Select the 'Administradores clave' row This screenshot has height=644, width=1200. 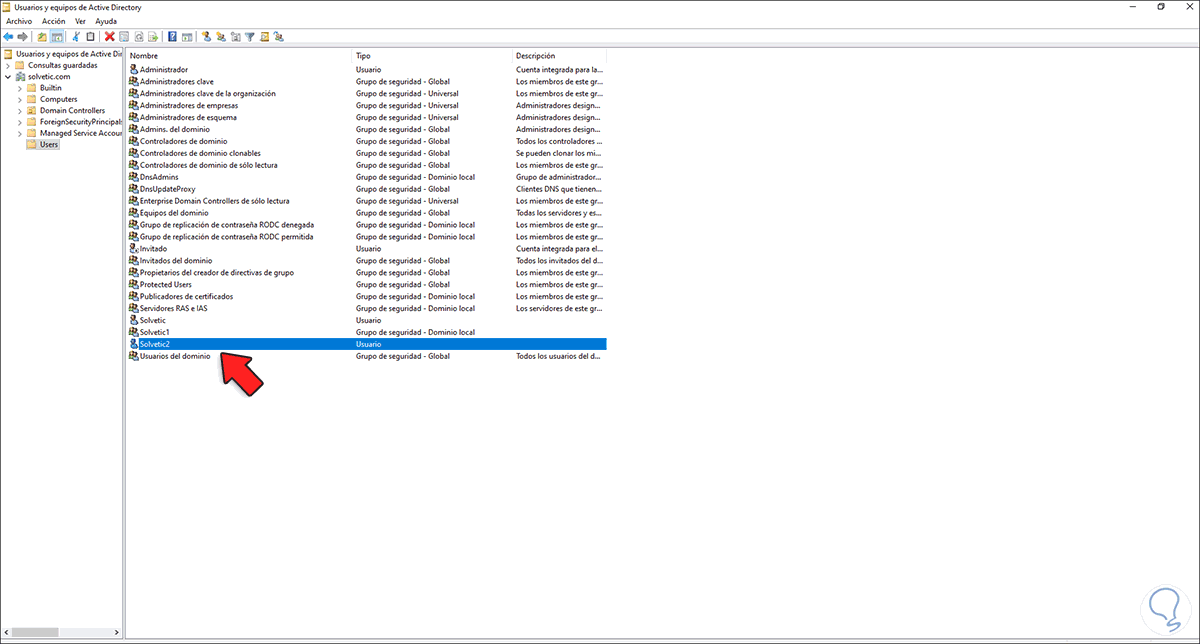(x=367, y=82)
